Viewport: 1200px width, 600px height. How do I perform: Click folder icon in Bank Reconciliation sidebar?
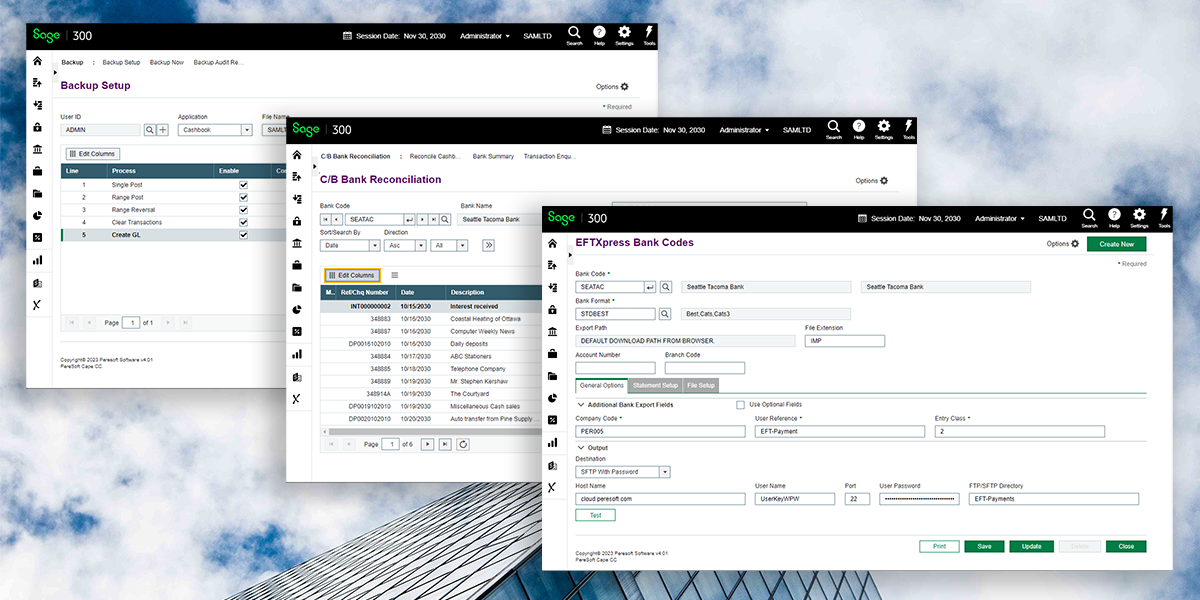297,287
